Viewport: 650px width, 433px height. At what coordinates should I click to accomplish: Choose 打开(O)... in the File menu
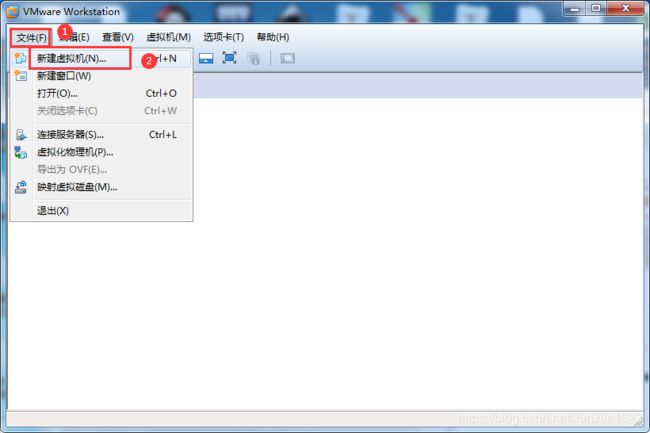102,93
